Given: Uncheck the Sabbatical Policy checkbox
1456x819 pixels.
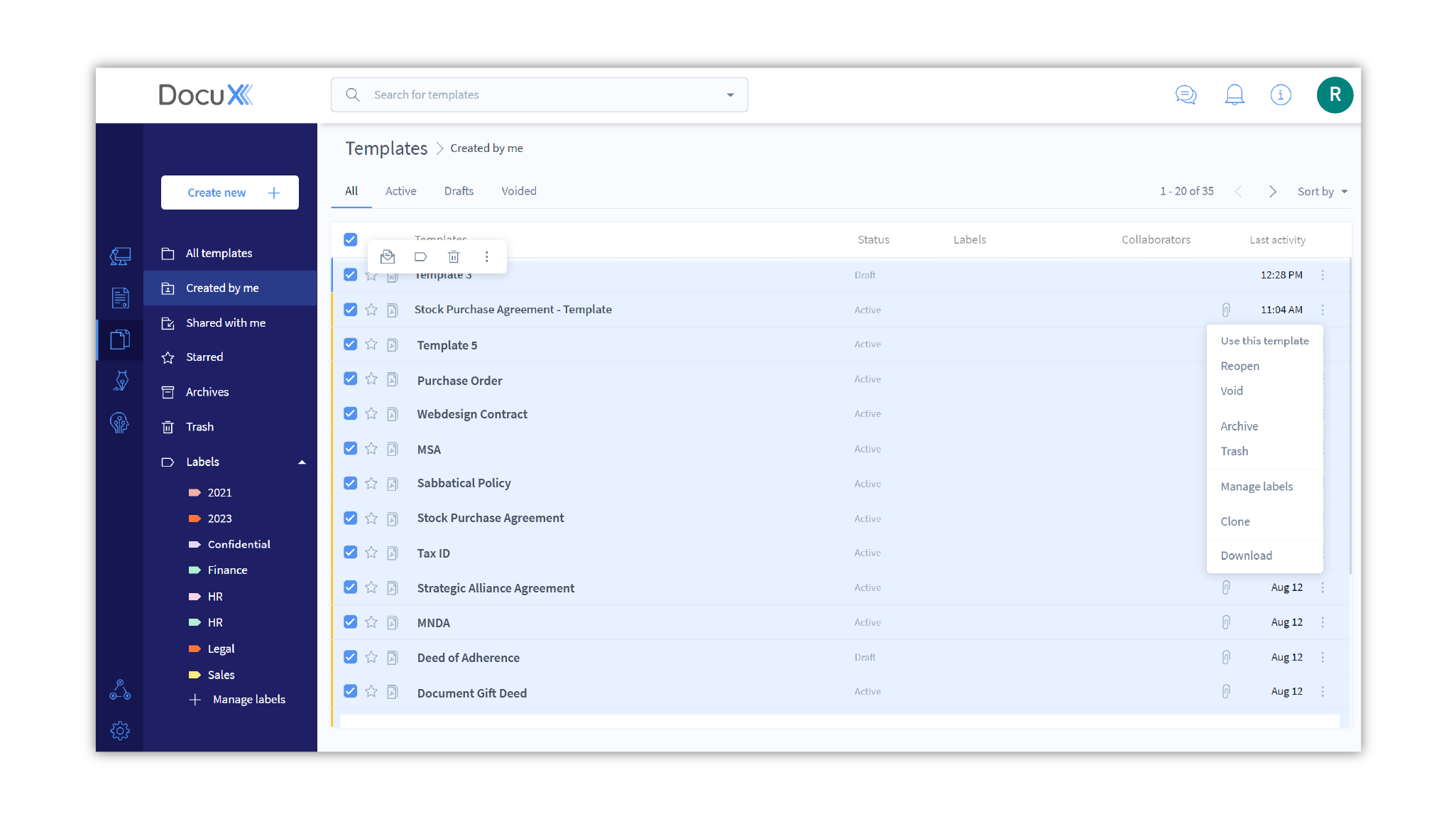Looking at the screenshot, I should tap(351, 483).
